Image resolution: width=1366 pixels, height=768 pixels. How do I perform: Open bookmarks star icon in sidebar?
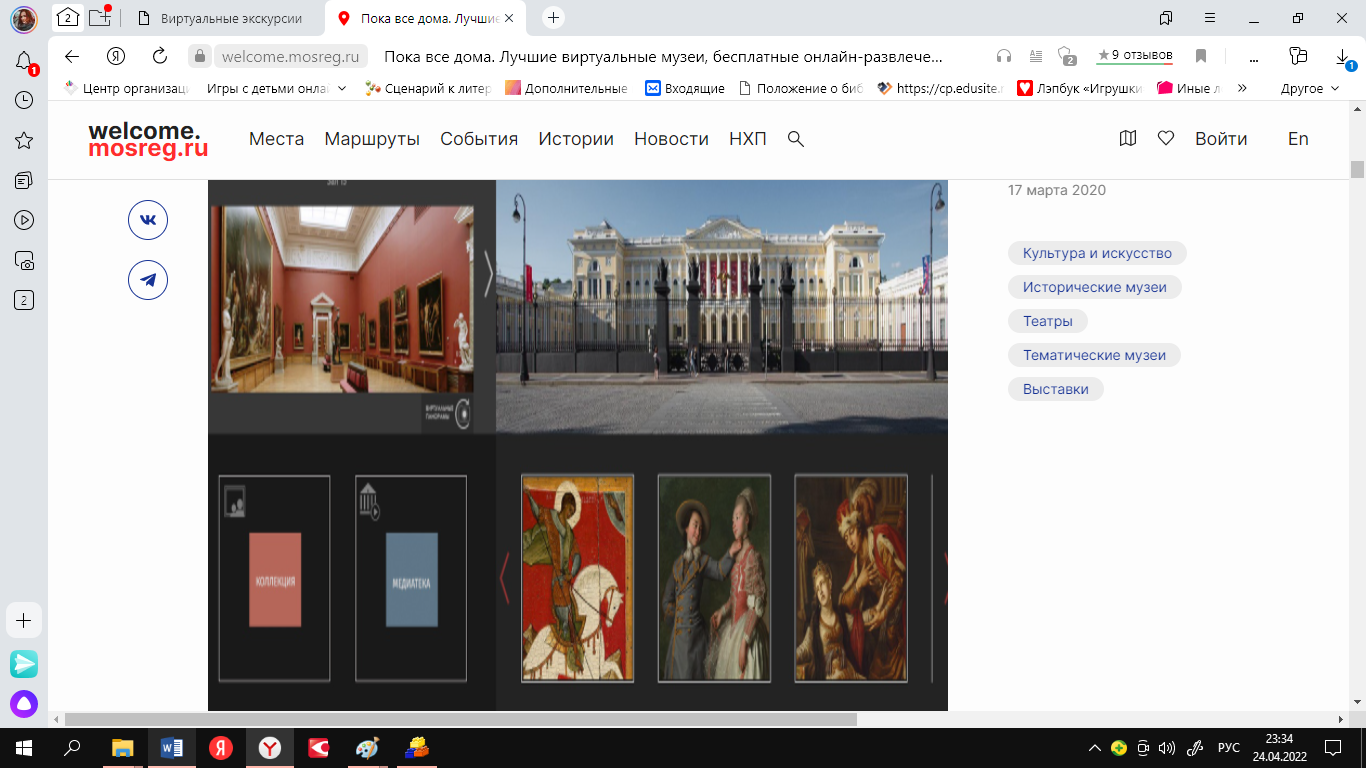click(24, 140)
